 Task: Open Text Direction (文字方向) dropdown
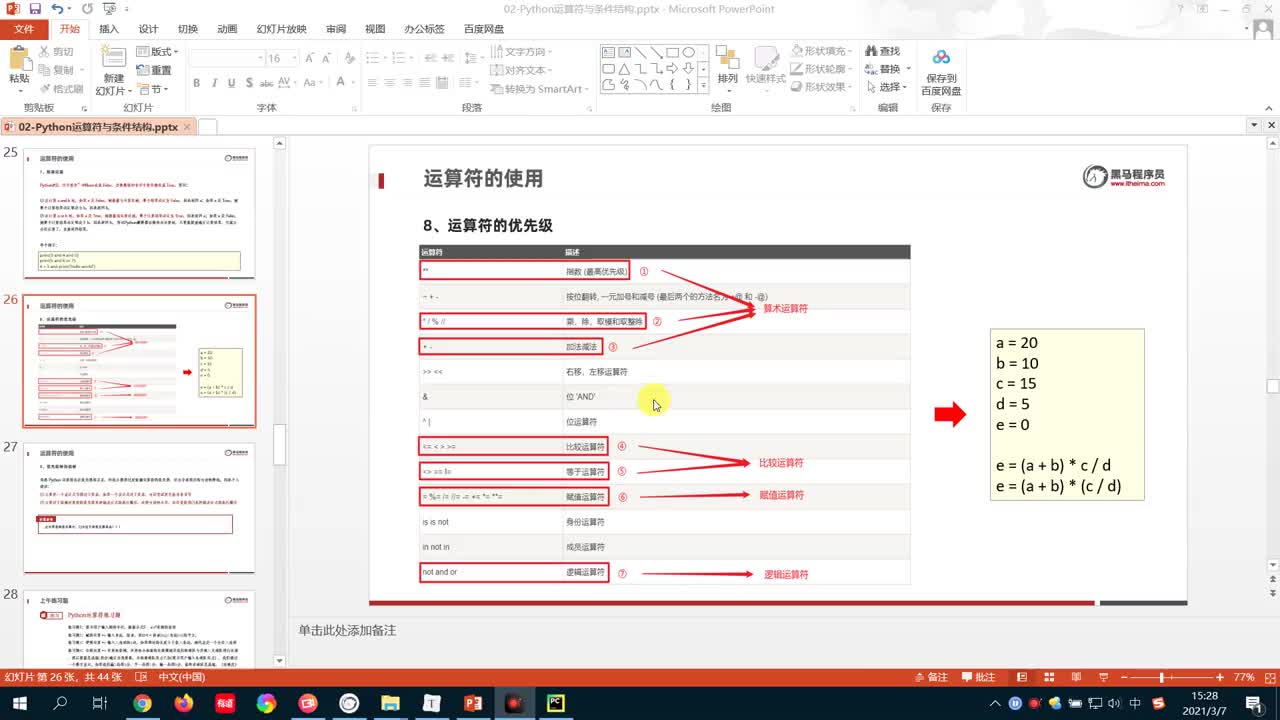522,52
